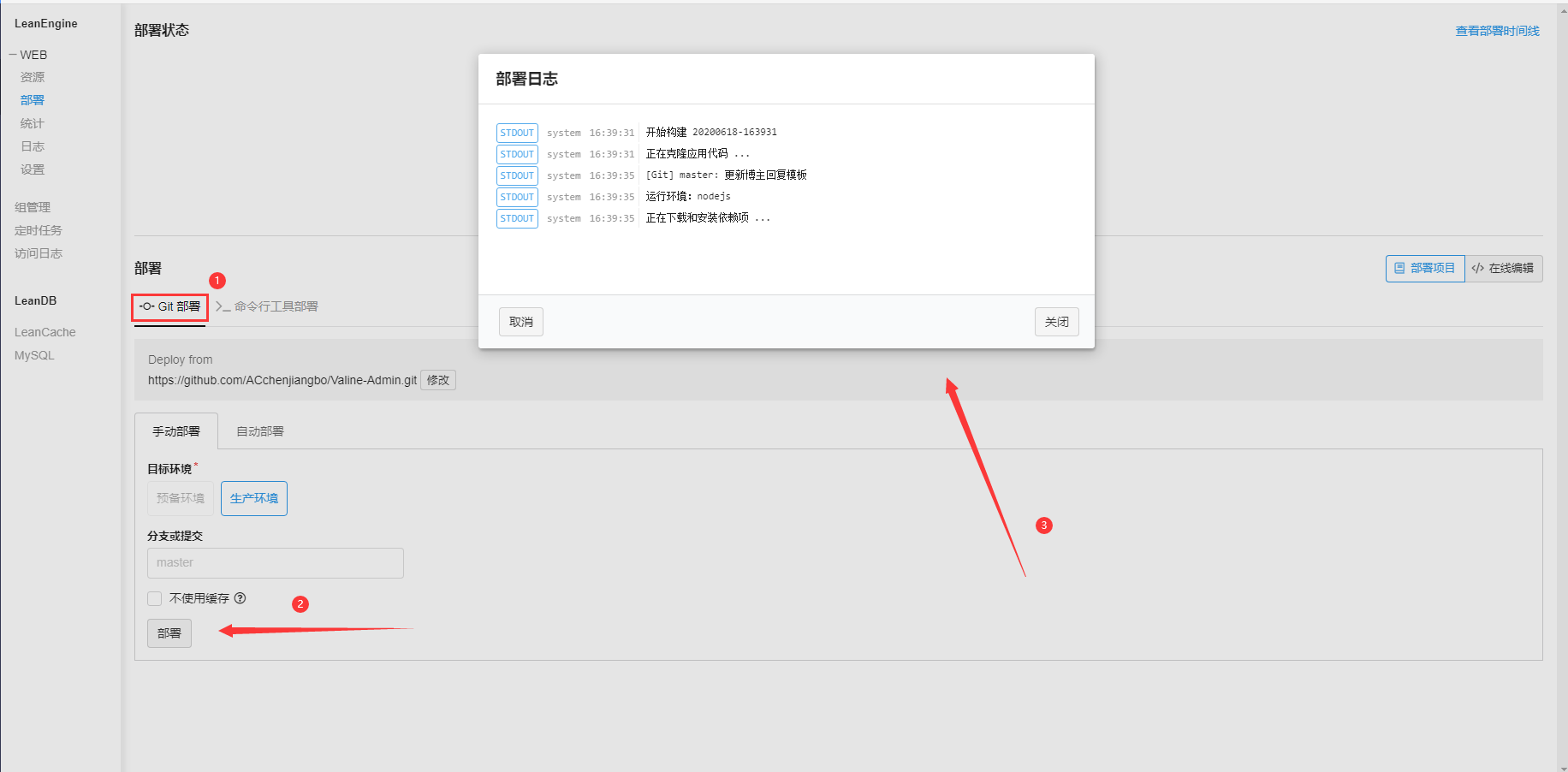Screen dimensions: 1568x772
Task: Click the 命令行工具部署 terminal icon
Action: (x=223, y=306)
